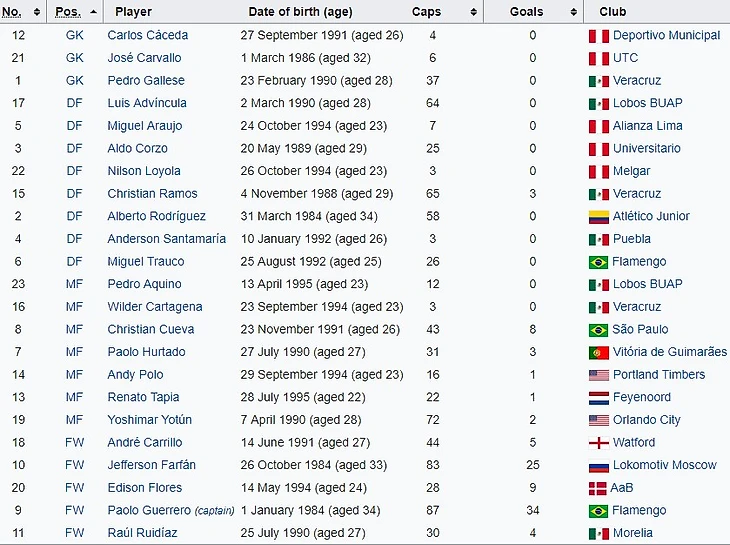The image size is (730, 545).
Task: Click the Peru flag beside Deportivo Municipal
Action: click(598, 36)
